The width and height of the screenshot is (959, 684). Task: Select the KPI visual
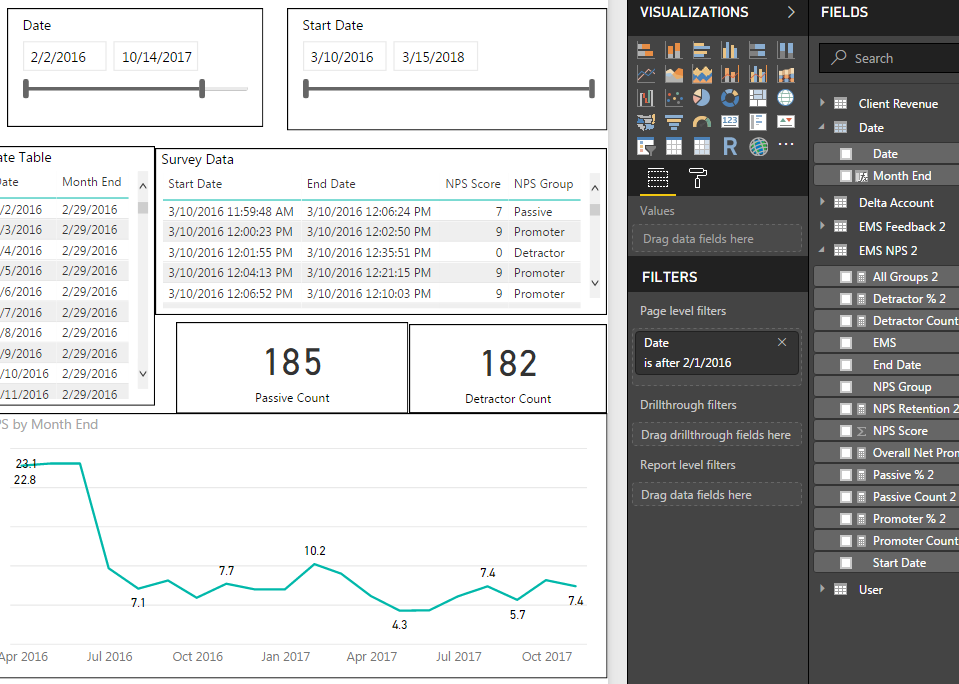[786, 122]
